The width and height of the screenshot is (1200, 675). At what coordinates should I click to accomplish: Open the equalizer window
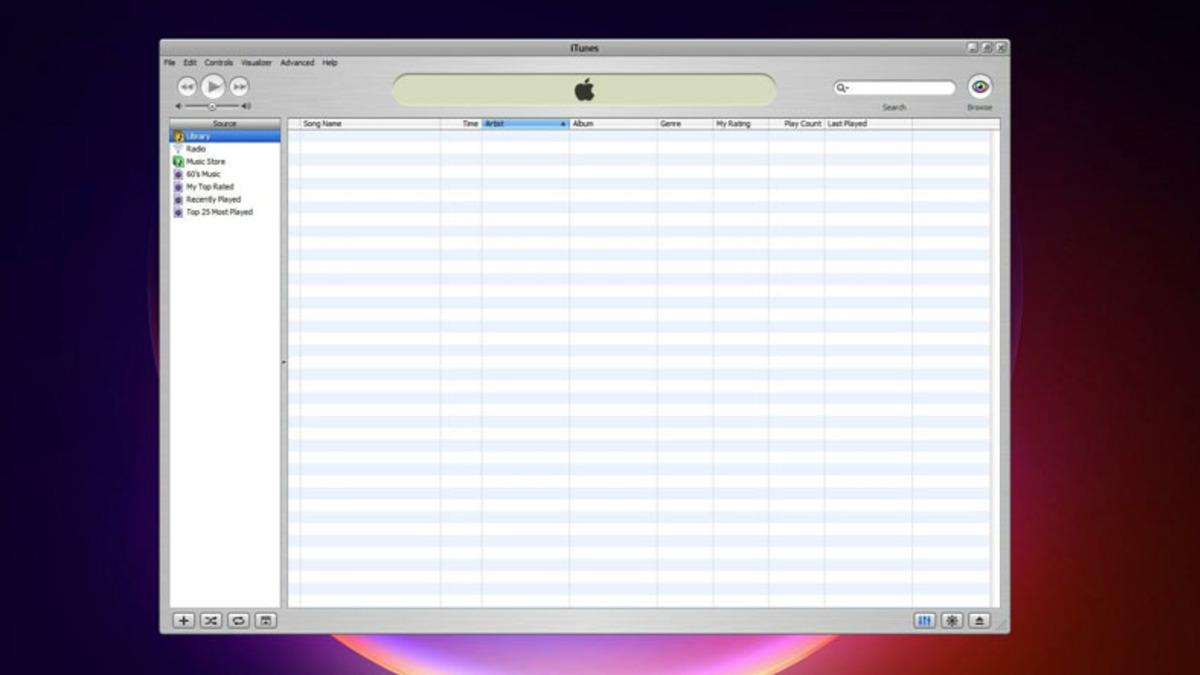point(924,621)
